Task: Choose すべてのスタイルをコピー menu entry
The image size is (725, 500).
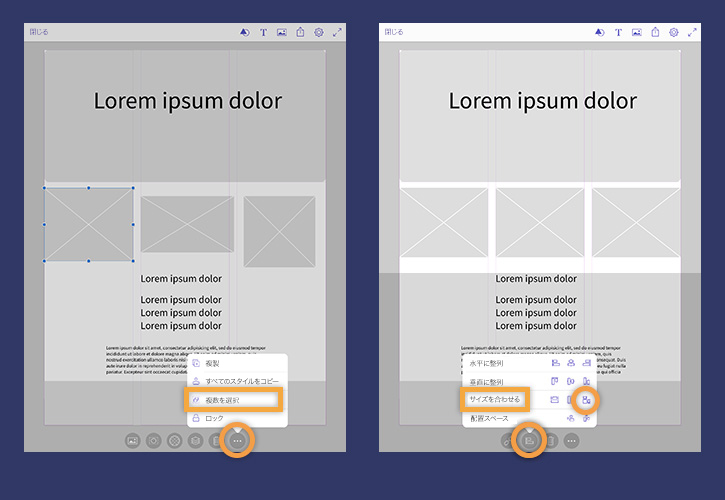Action: click(237, 381)
